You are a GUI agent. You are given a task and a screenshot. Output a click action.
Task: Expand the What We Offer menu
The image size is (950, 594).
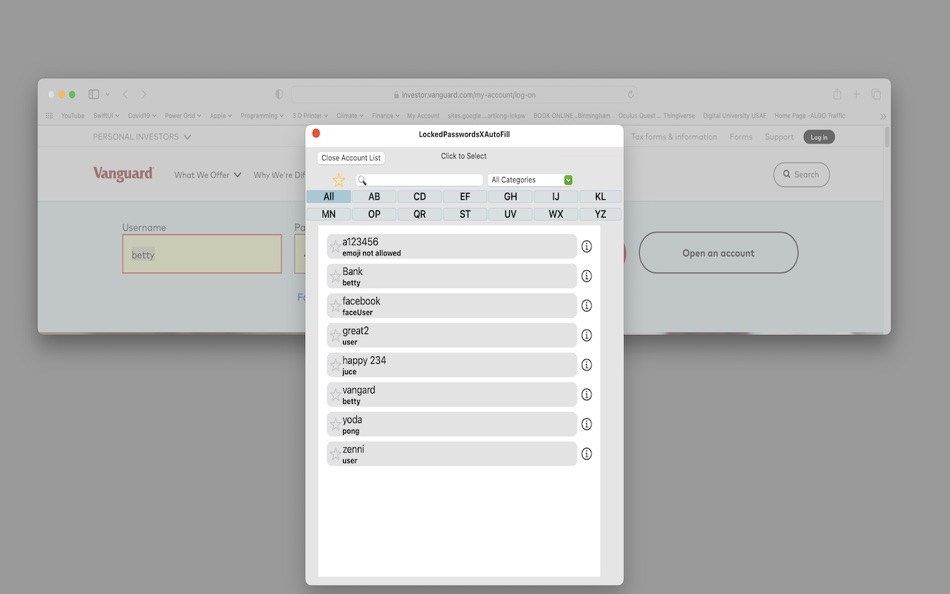pos(207,175)
